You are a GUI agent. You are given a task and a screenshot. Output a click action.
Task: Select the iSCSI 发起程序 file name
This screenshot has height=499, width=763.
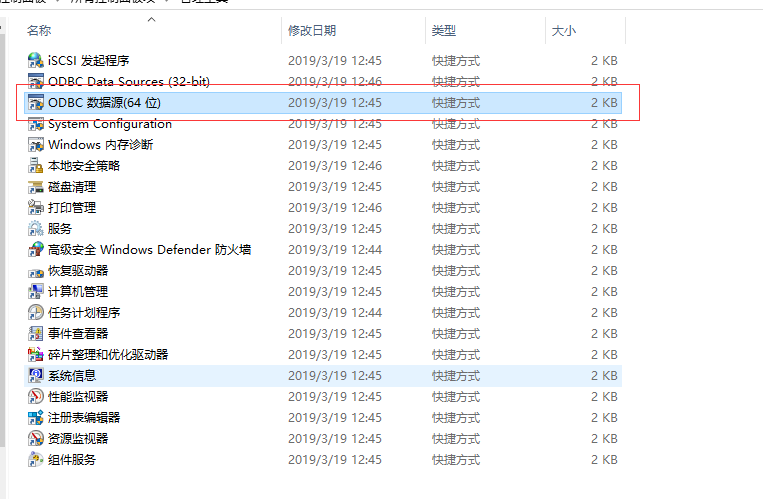coord(89,60)
